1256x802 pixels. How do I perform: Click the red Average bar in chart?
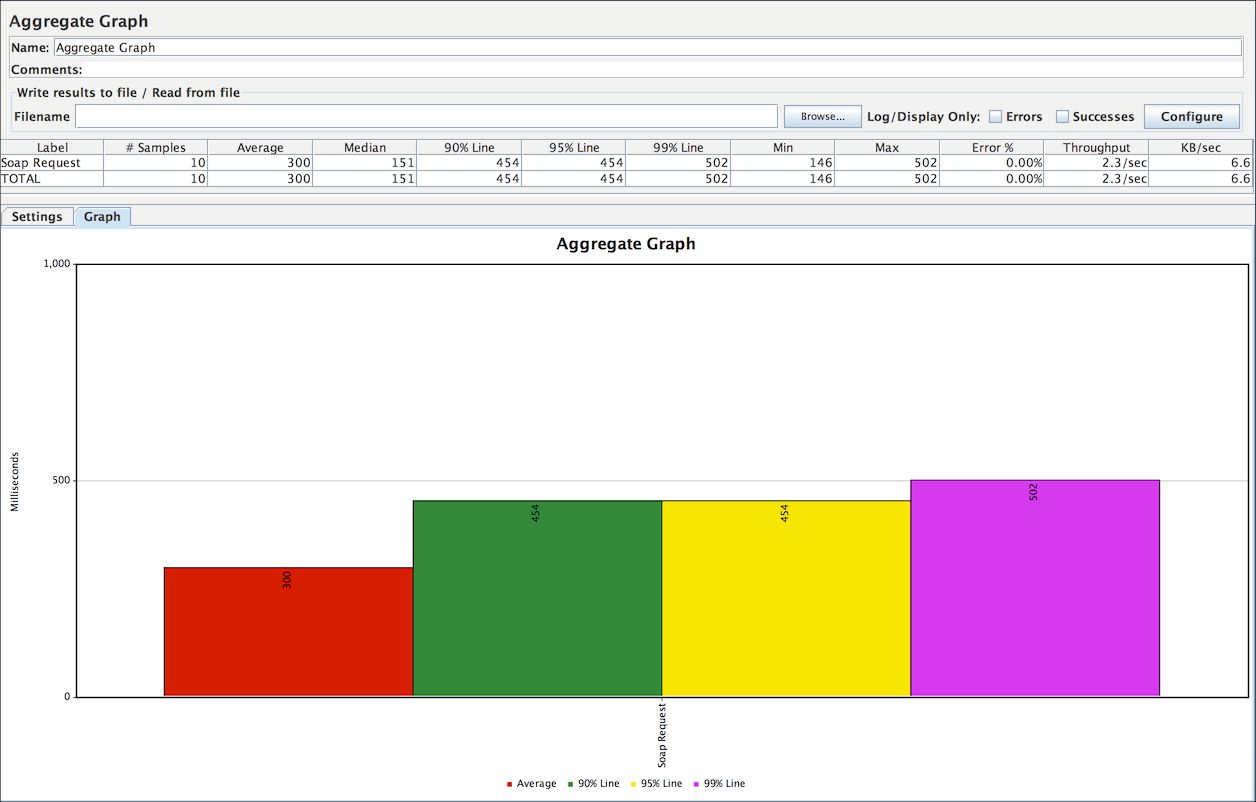tap(288, 632)
